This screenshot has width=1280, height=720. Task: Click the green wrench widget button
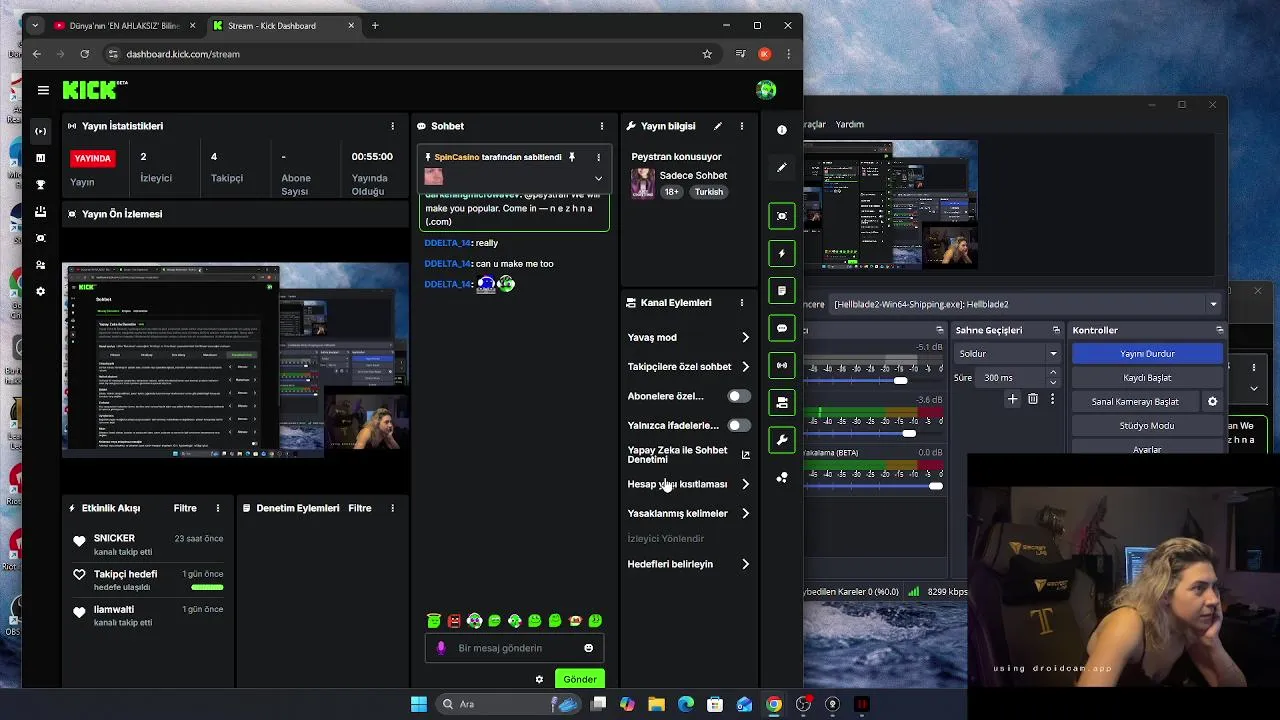[782, 440]
